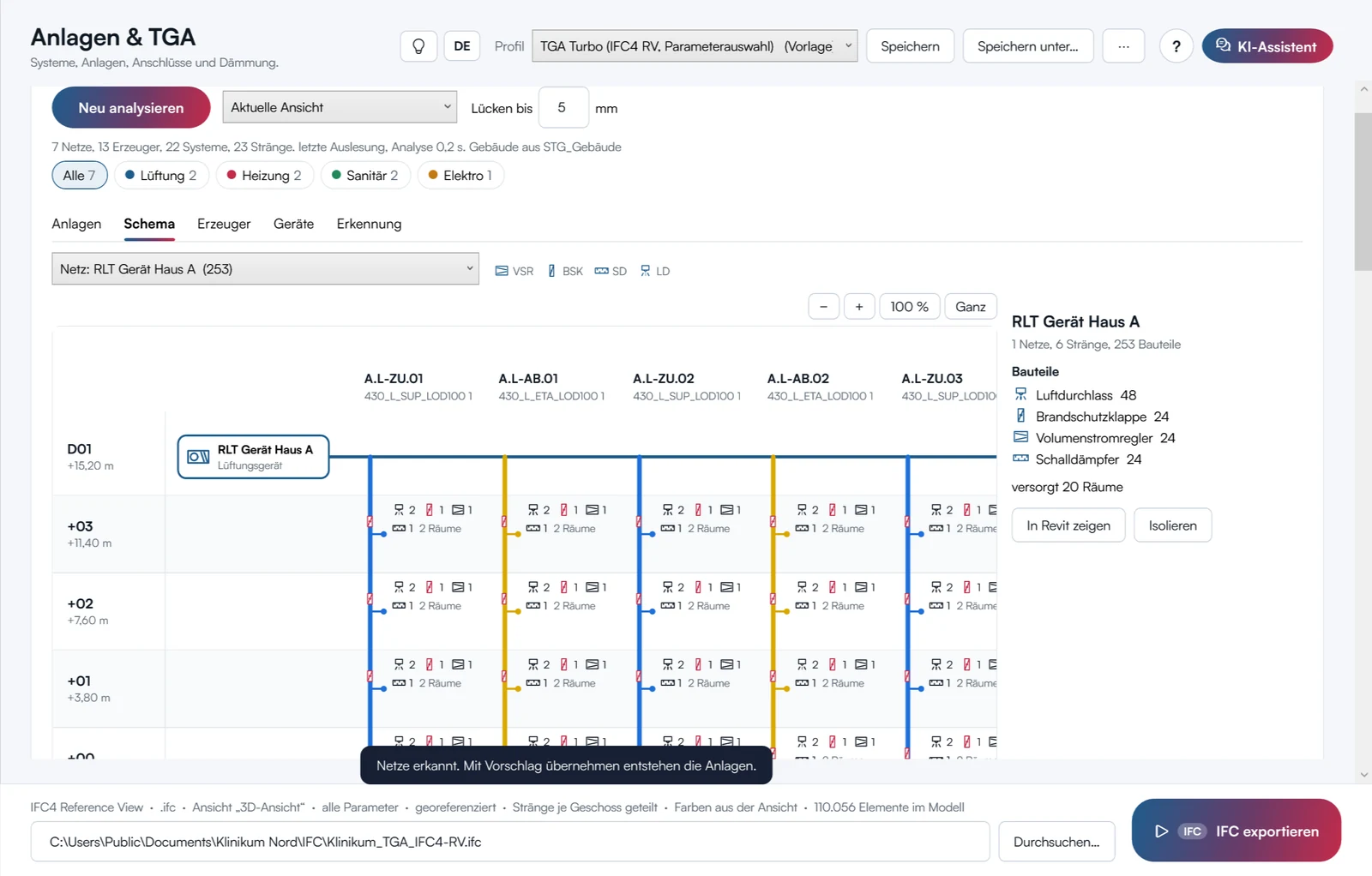Click In Revit zeigen button
This screenshot has height=876, width=1372.
pos(1068,525)
